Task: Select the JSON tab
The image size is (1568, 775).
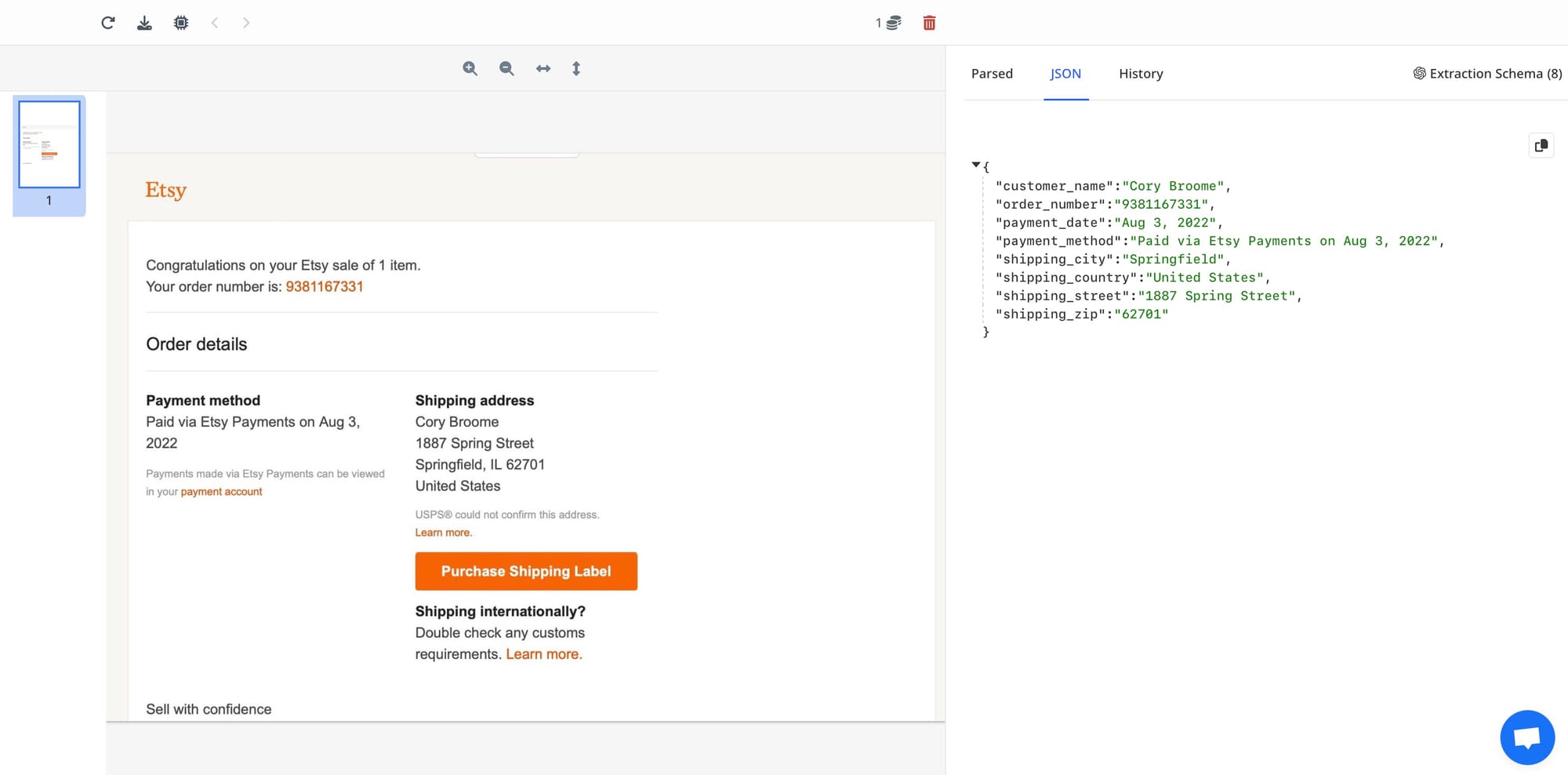Action: pyautogui.click(x=1065, y=74)
